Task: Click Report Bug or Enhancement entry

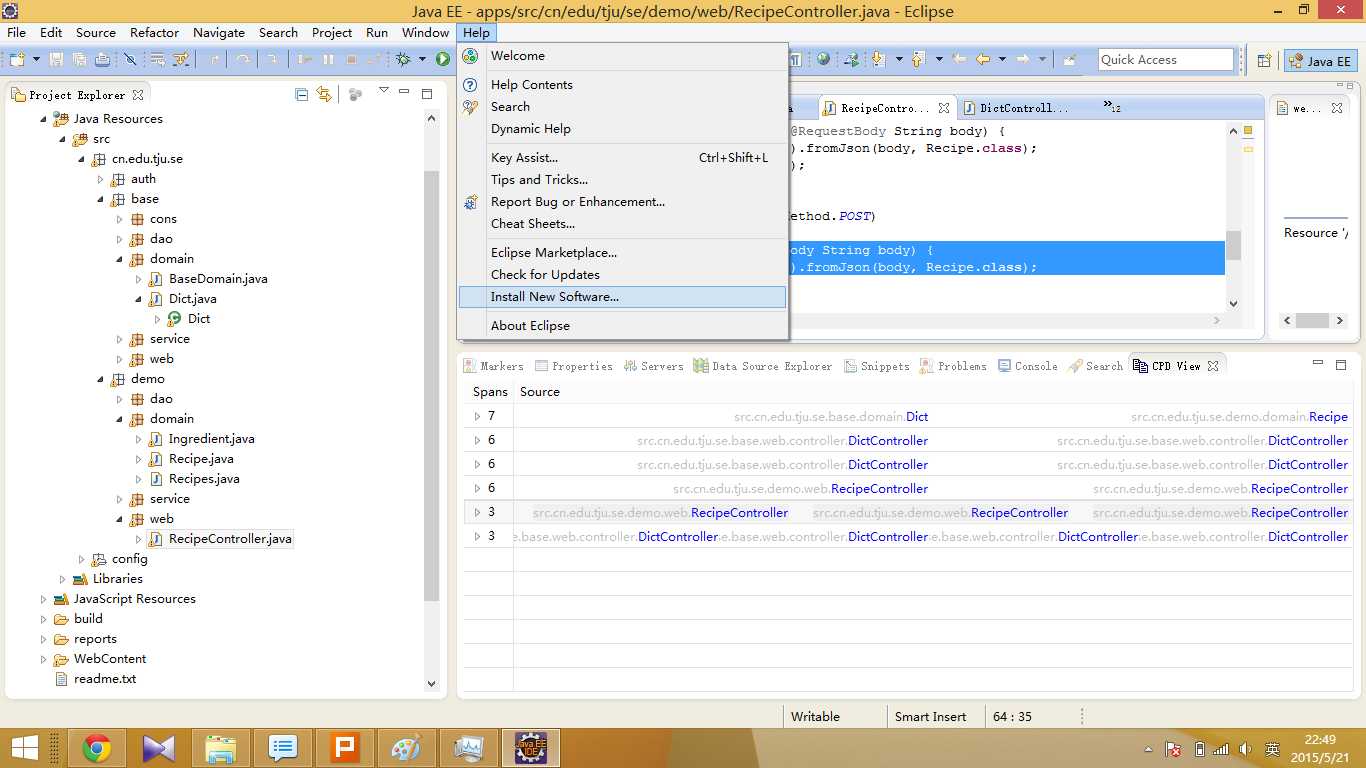Action: tap(622, 202)
